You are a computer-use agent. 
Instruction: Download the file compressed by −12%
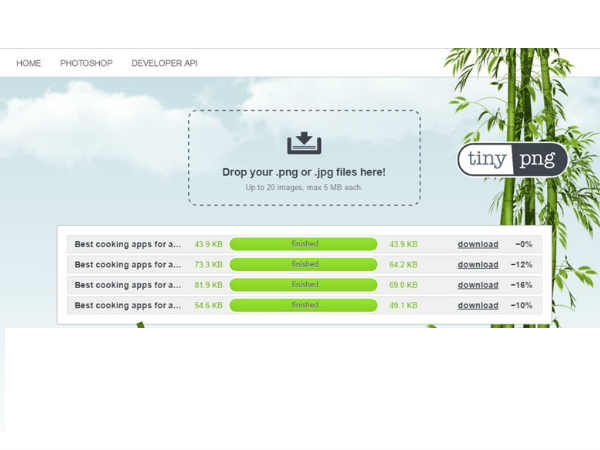(478, 265)
